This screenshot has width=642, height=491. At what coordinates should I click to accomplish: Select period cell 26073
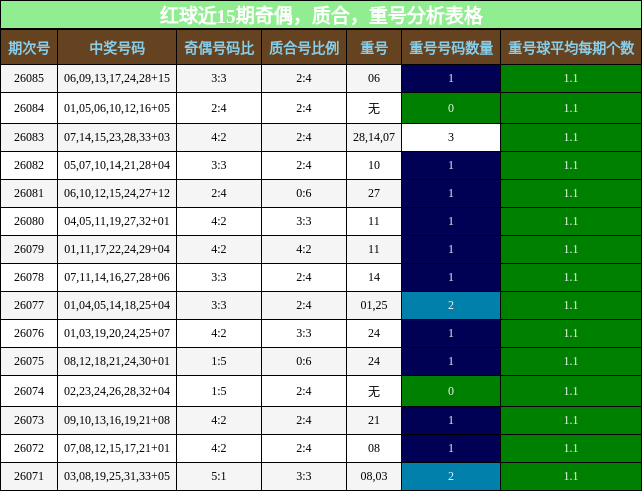point(29,420)
